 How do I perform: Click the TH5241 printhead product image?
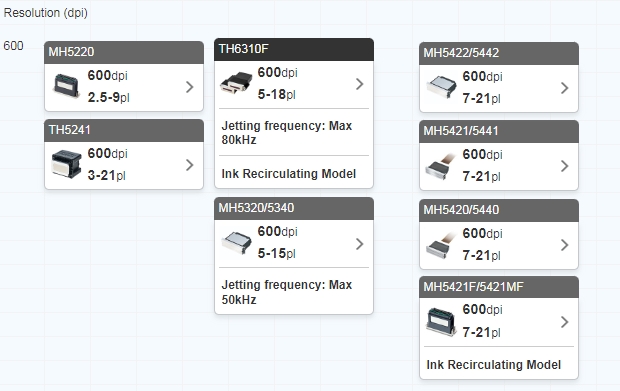click(66, 164)
